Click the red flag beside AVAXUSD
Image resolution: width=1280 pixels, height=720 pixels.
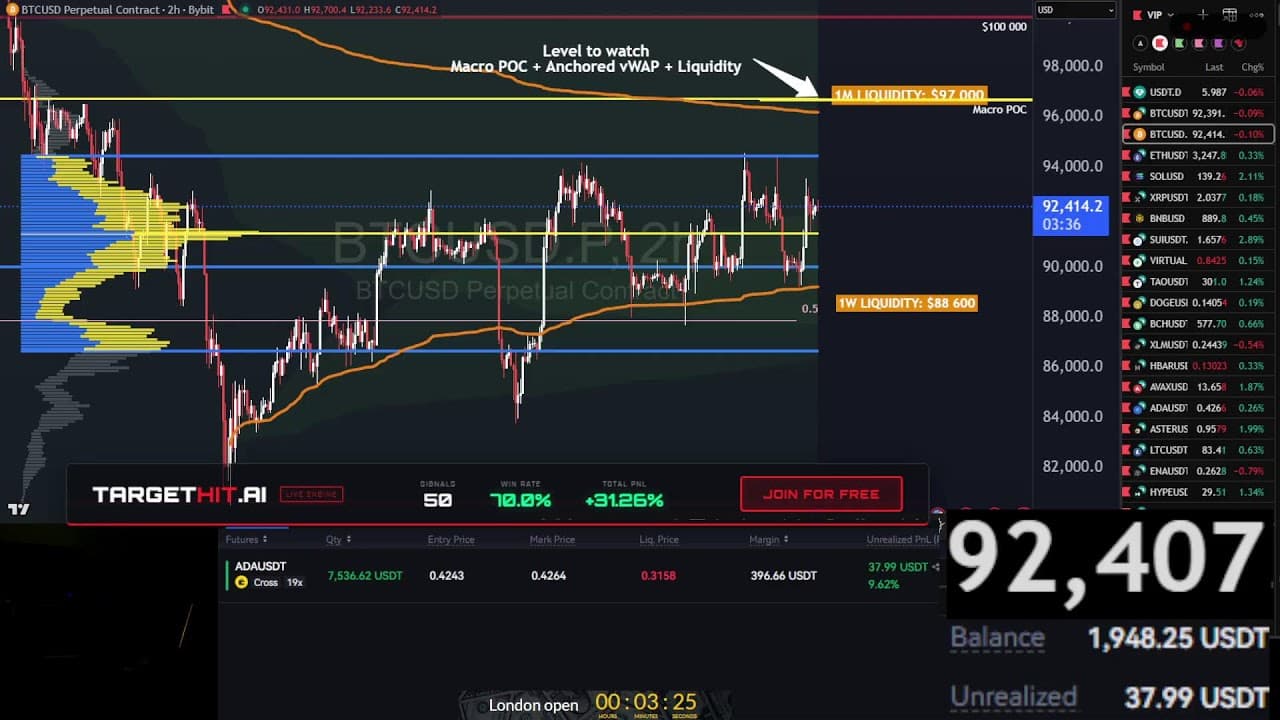tap(1127, 387)
